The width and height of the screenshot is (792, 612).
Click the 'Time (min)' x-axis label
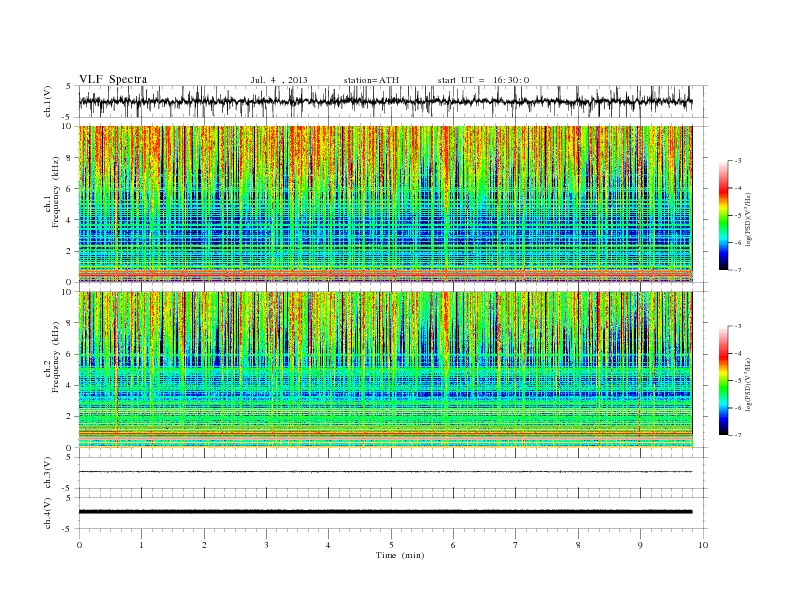[400, 555]
